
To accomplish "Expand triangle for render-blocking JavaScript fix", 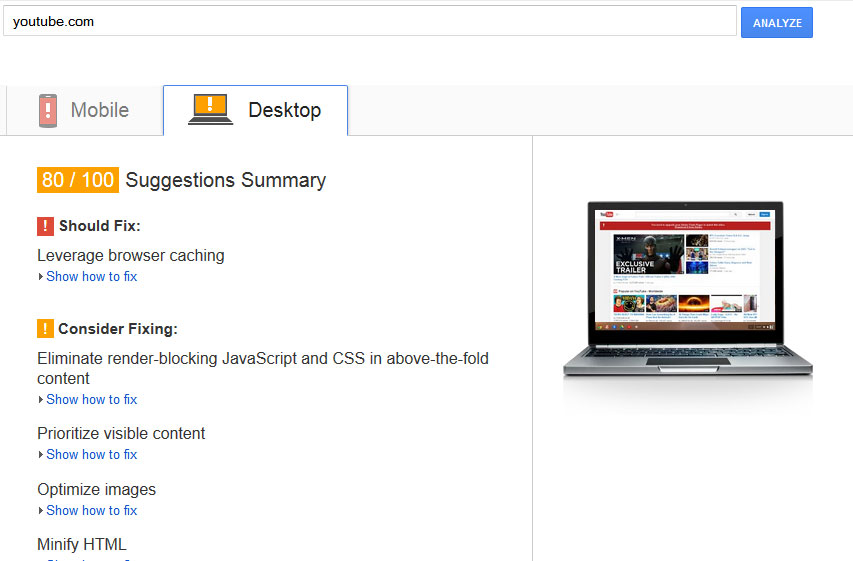I will (41, 399).
